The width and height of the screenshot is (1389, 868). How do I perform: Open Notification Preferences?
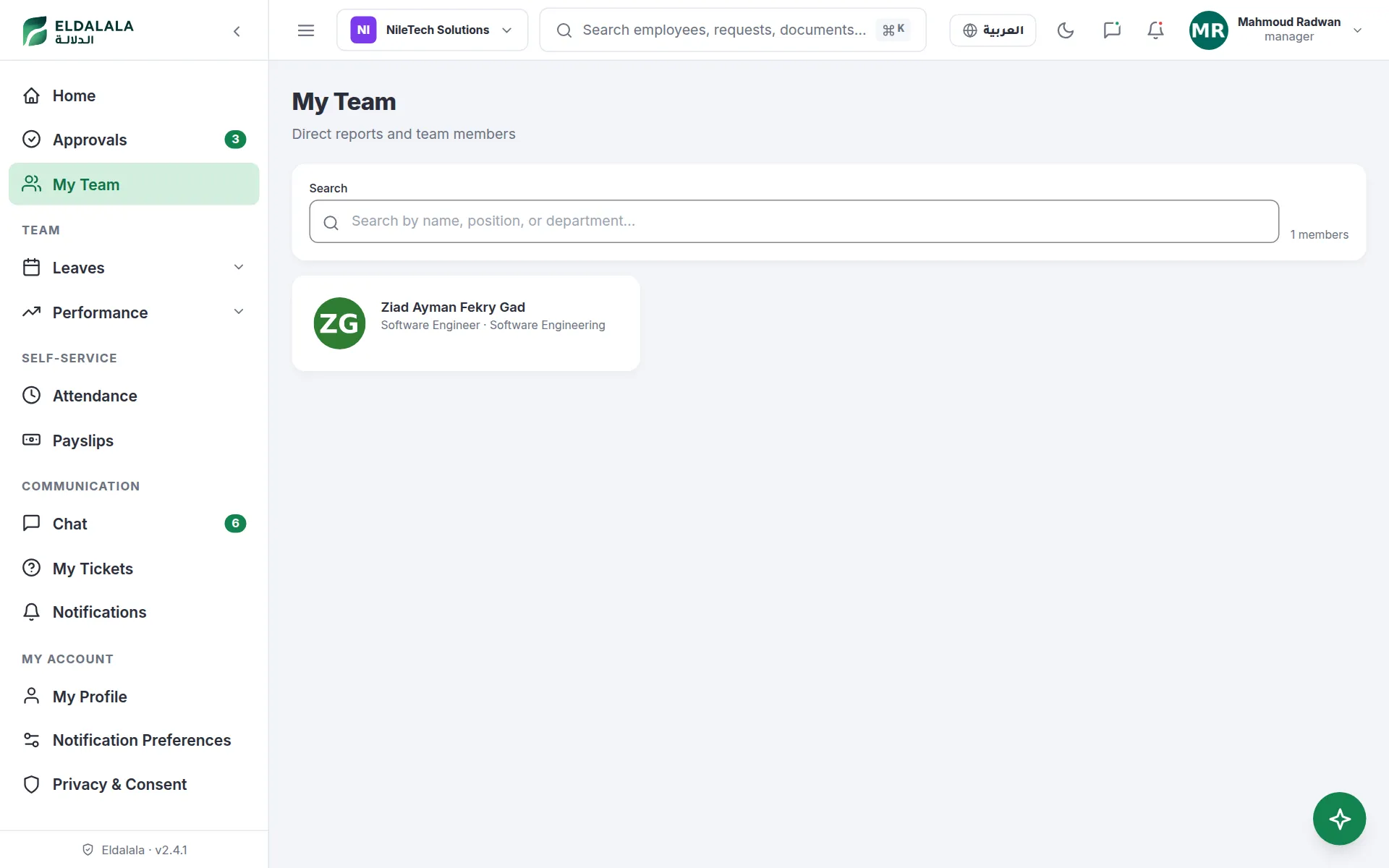(134, 740)
